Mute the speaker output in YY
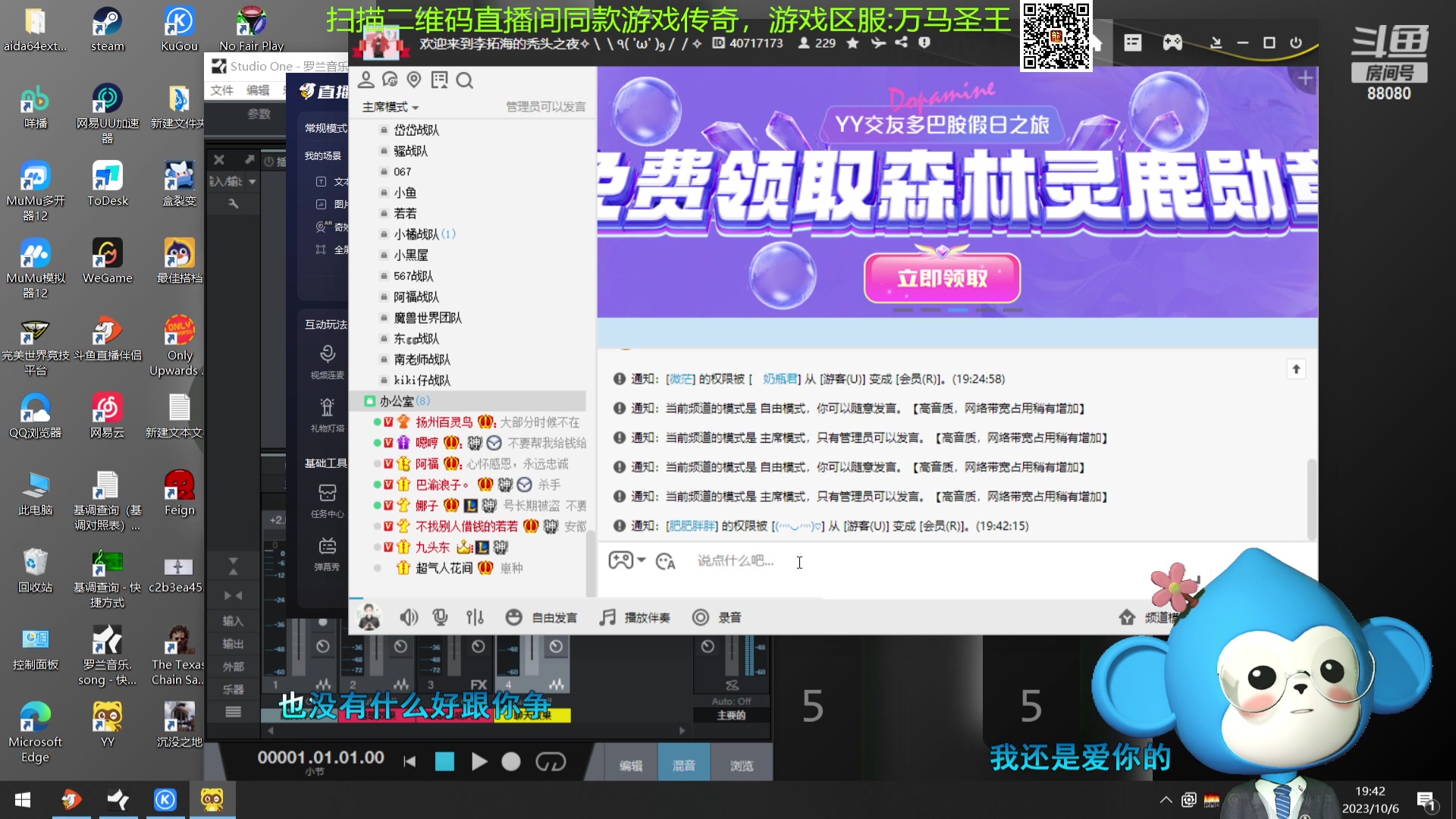1456x819 pixels. pyautogui.click(x=409, y=617)
